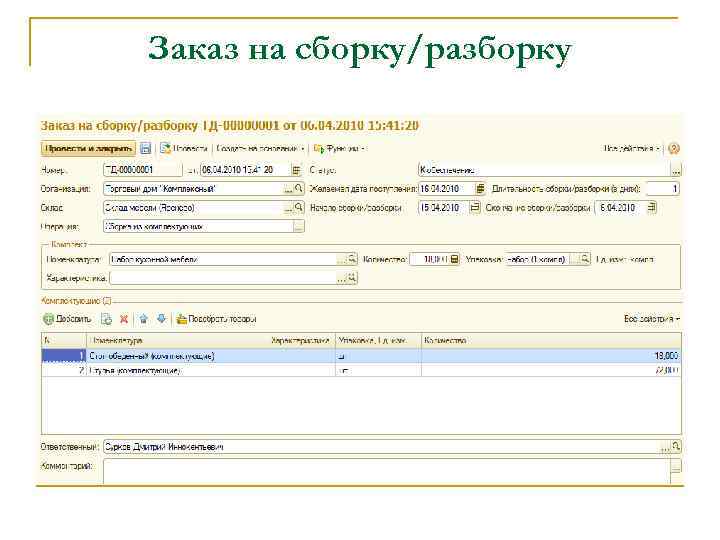
Task: Click the Провести и закрыть button
Action: point(89,149)
